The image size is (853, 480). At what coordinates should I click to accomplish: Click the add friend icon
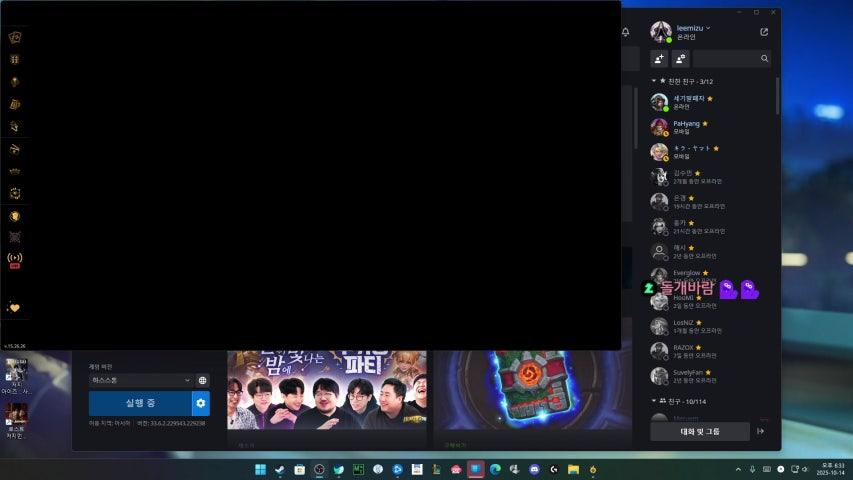(x=659, y=58)
